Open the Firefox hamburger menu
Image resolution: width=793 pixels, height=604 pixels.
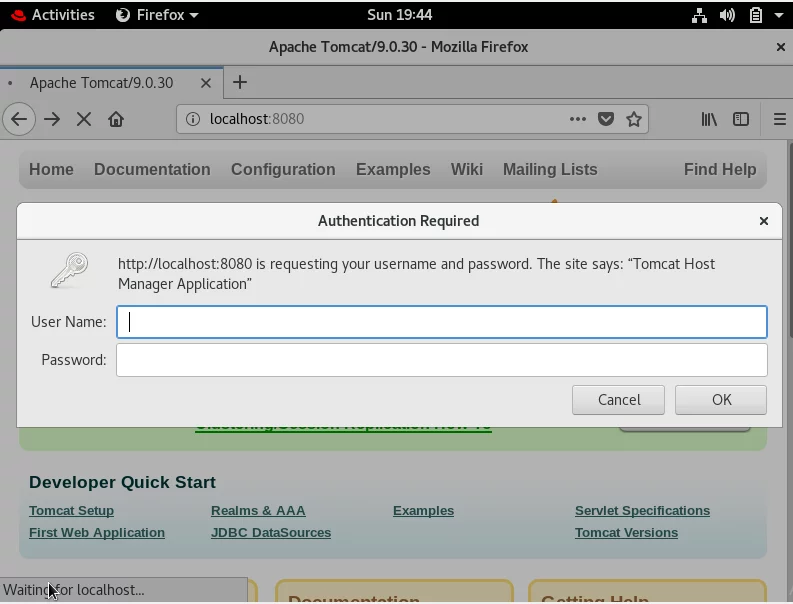pyautogui.click(x=779, y=119)
